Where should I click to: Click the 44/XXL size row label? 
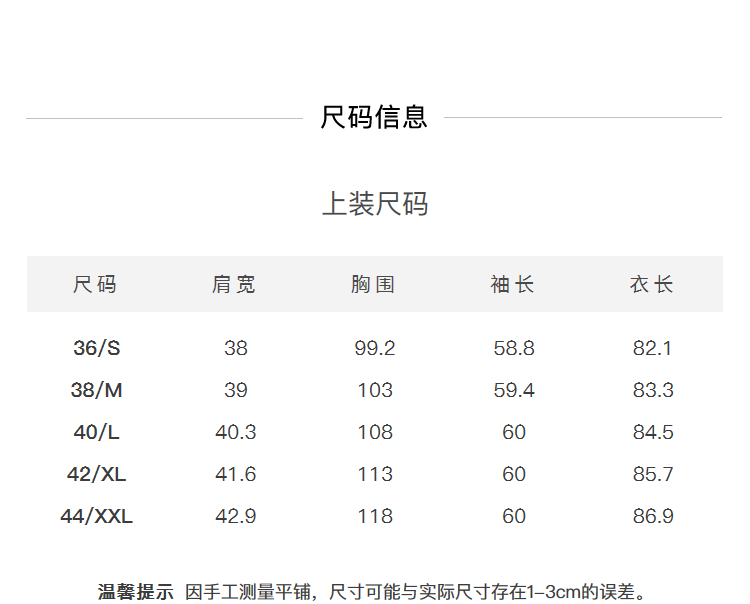tap(96, 516)
